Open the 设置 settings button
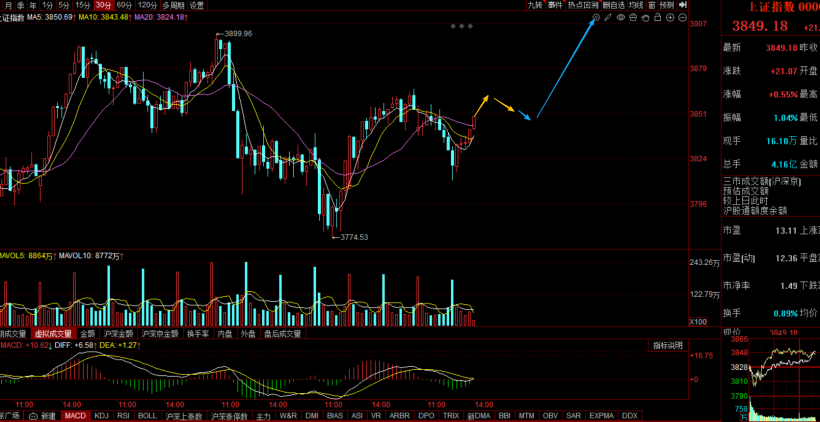The height and width of the screenshot is (422, 820). 197,5
